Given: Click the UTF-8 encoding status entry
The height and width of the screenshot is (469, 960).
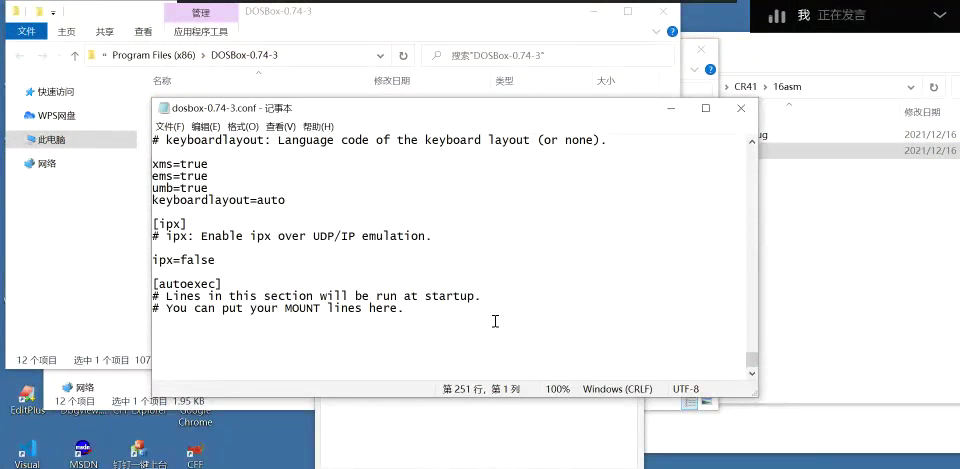Looking at the screenshot, I should tap(686, 389).
